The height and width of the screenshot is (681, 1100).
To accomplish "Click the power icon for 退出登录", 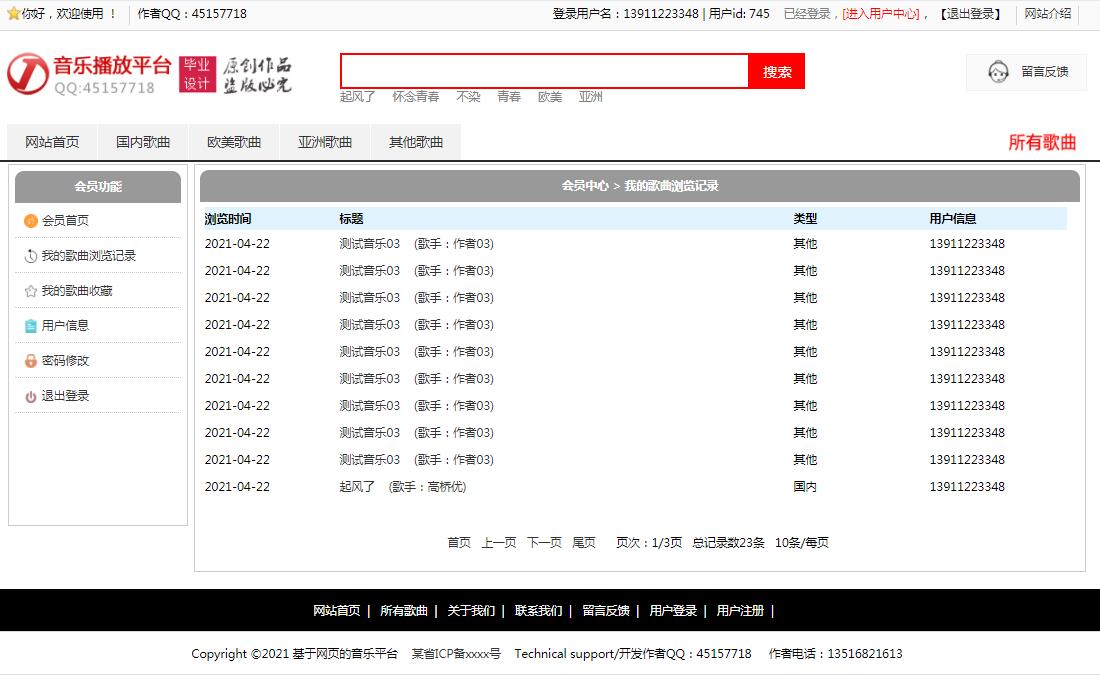I will coord(31,396).
